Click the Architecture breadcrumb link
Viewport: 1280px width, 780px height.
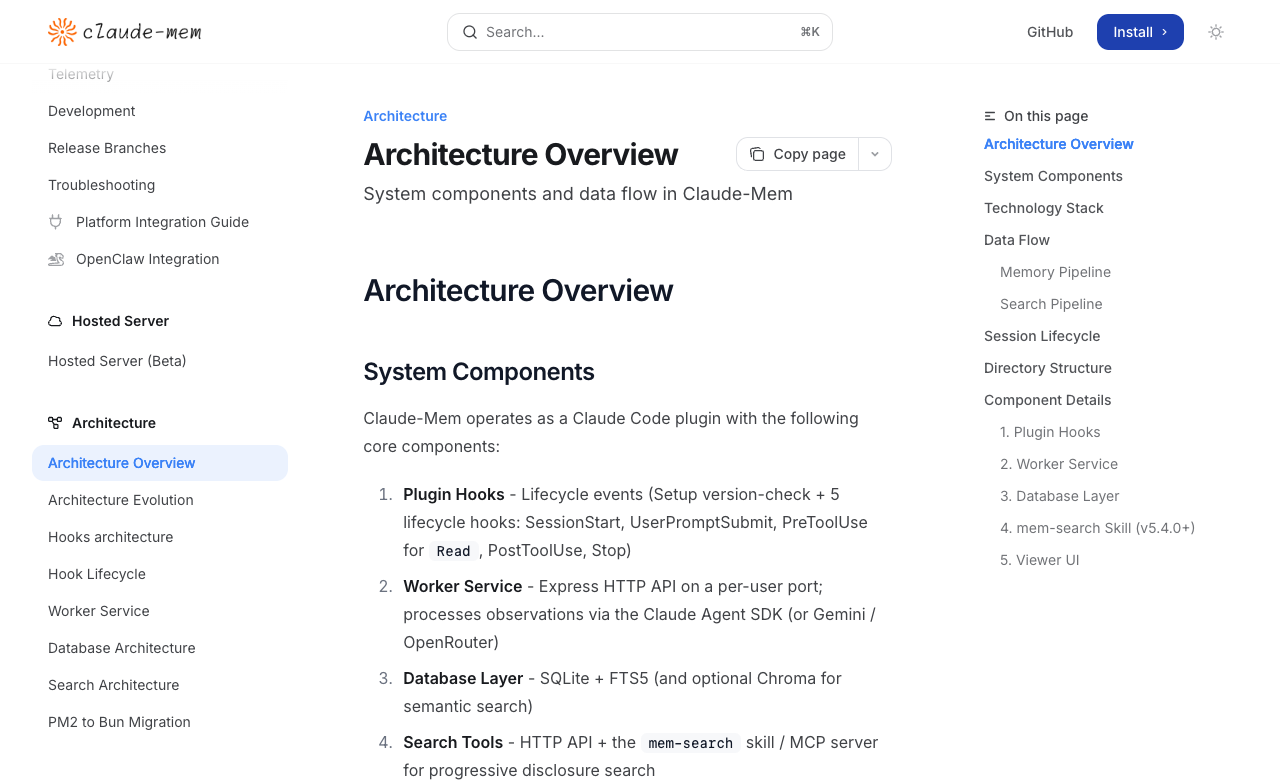405,116
